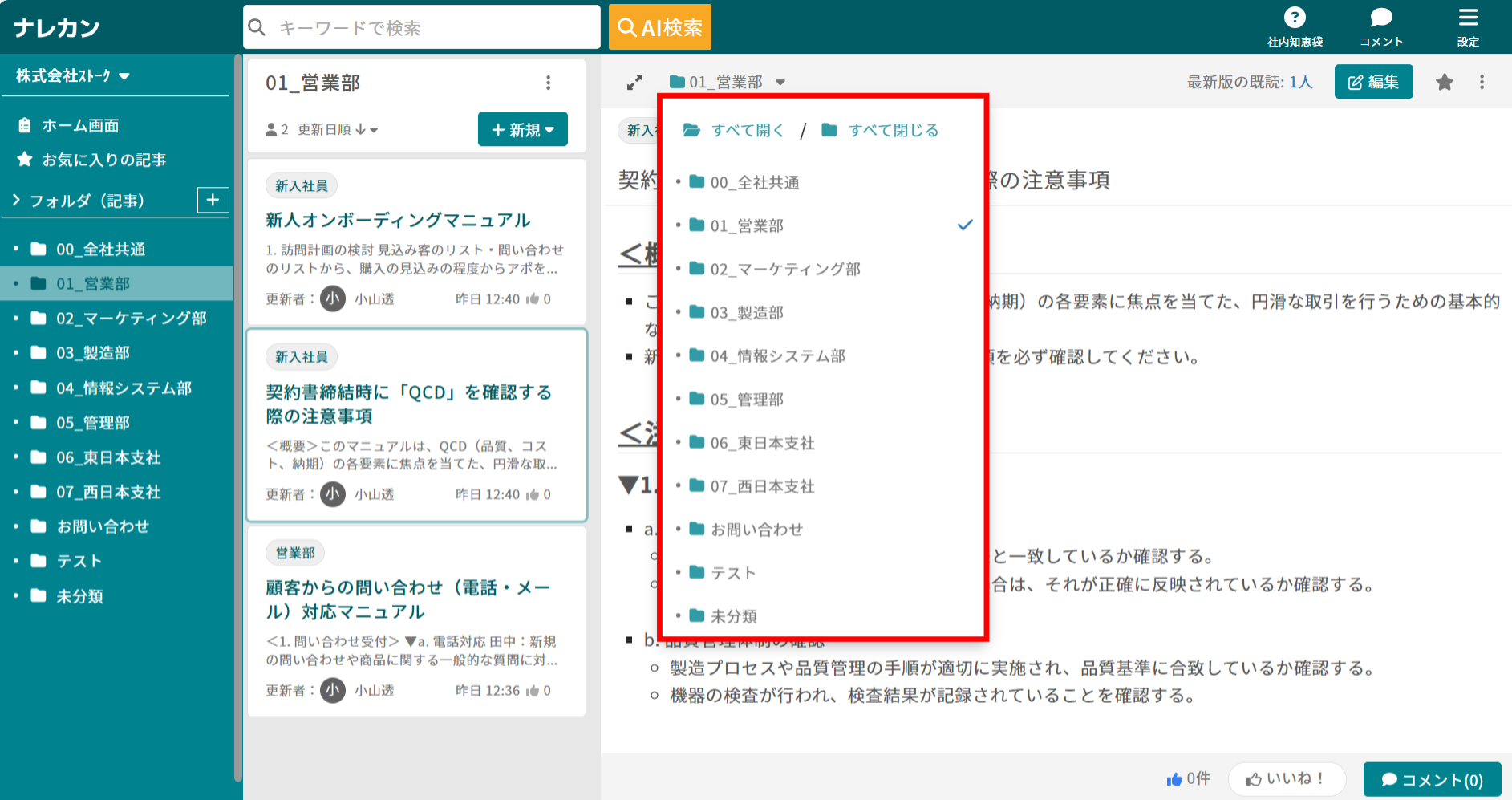The height and width of the screenshot is (800, 1512).
Task: Click the 編集 button
Action: pyautogui.click(x=1373, y=81)
